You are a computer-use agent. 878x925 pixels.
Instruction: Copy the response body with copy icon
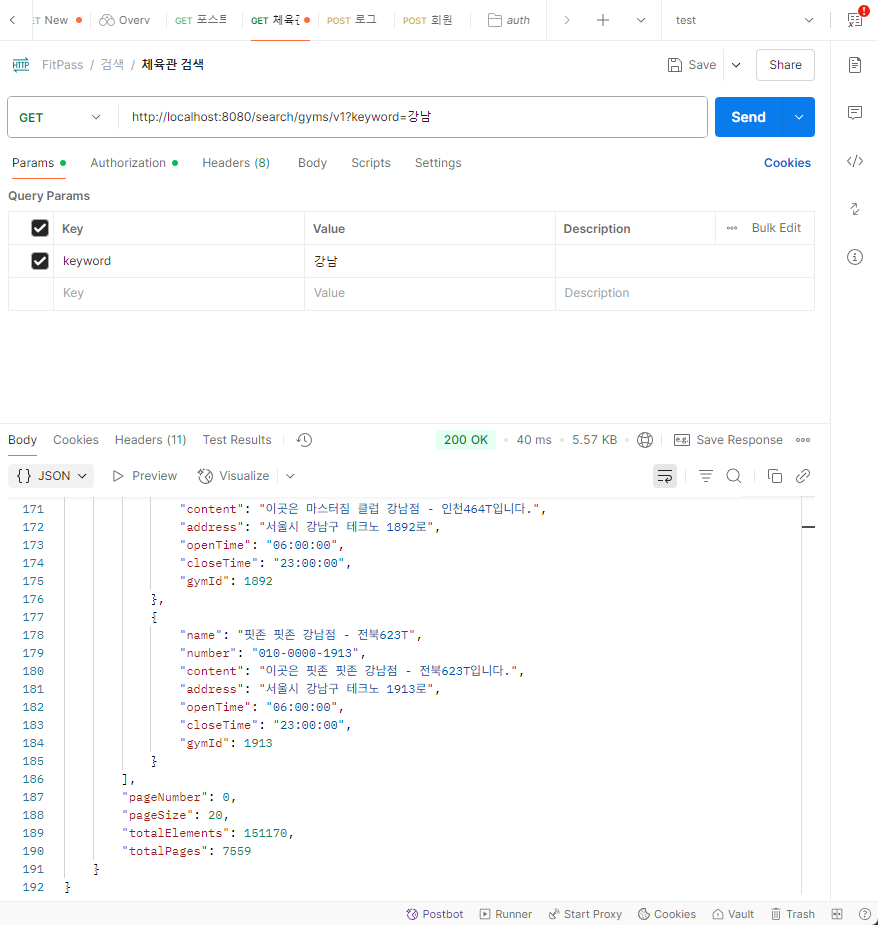tap(775, 476)
